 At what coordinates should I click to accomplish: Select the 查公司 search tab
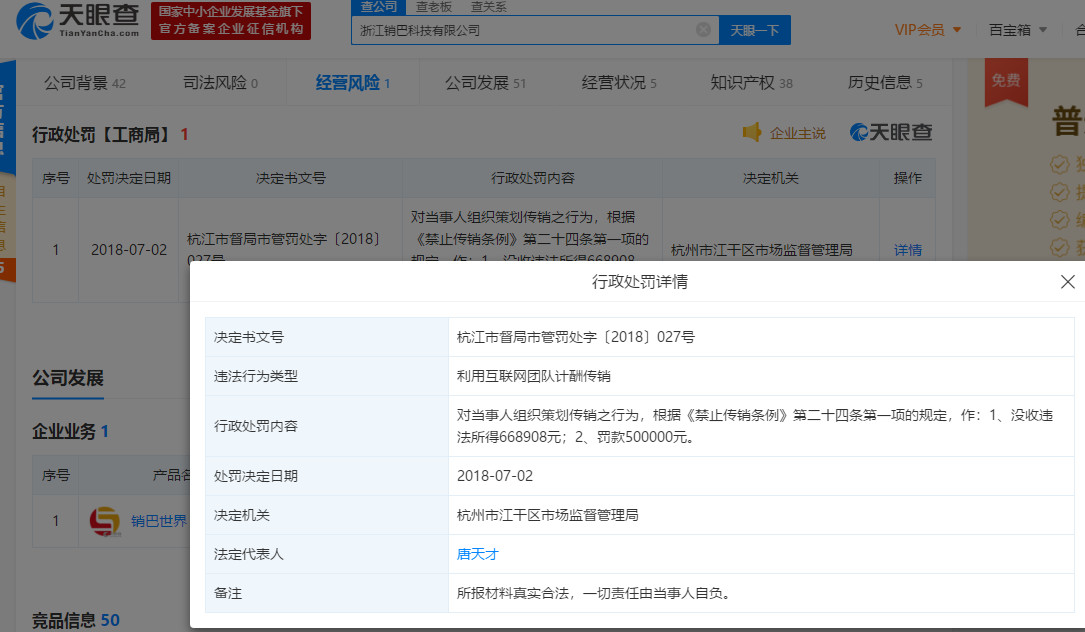(x=379, y=6)
